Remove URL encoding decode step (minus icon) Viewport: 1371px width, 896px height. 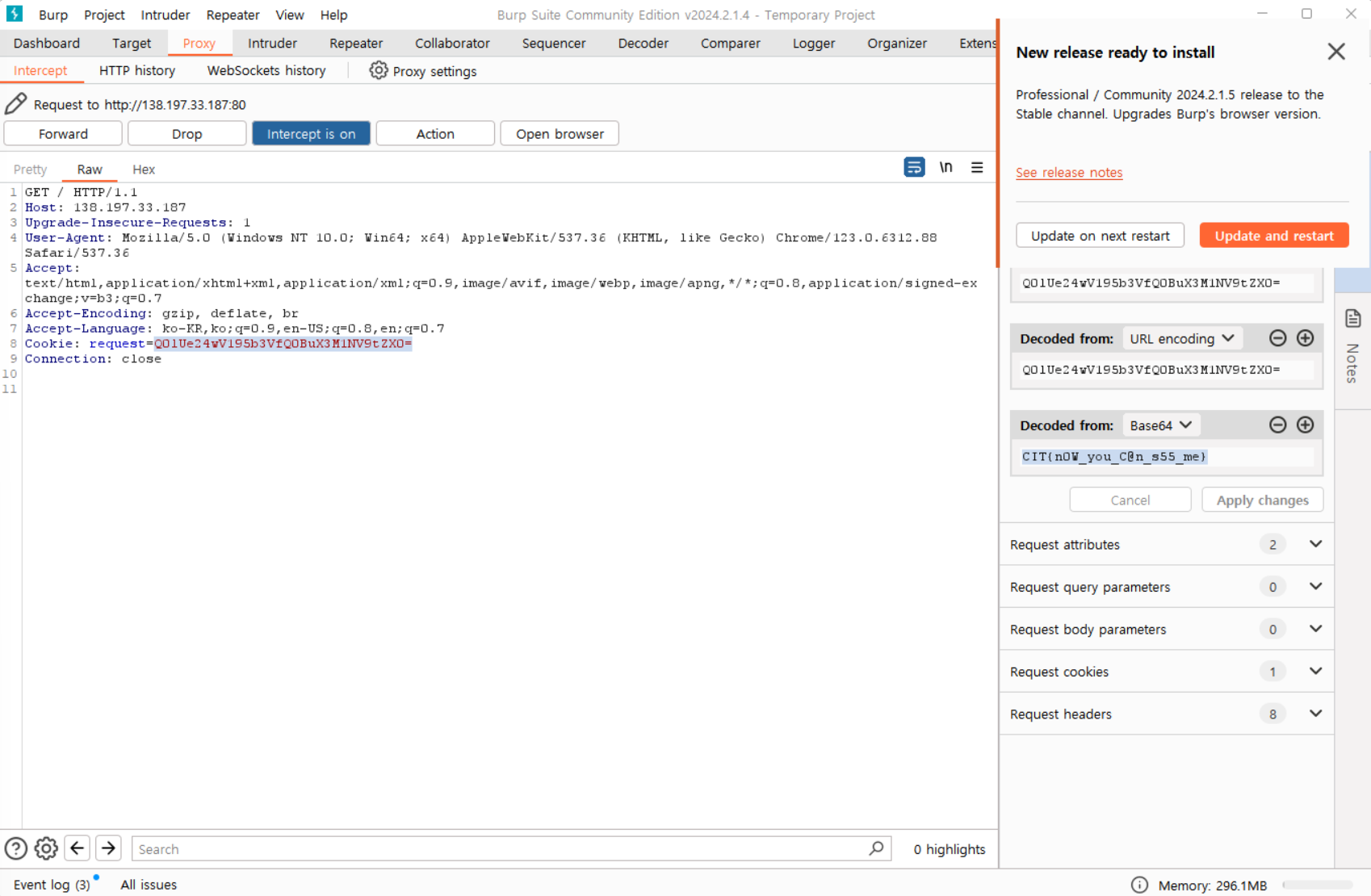pos(1277,338)
